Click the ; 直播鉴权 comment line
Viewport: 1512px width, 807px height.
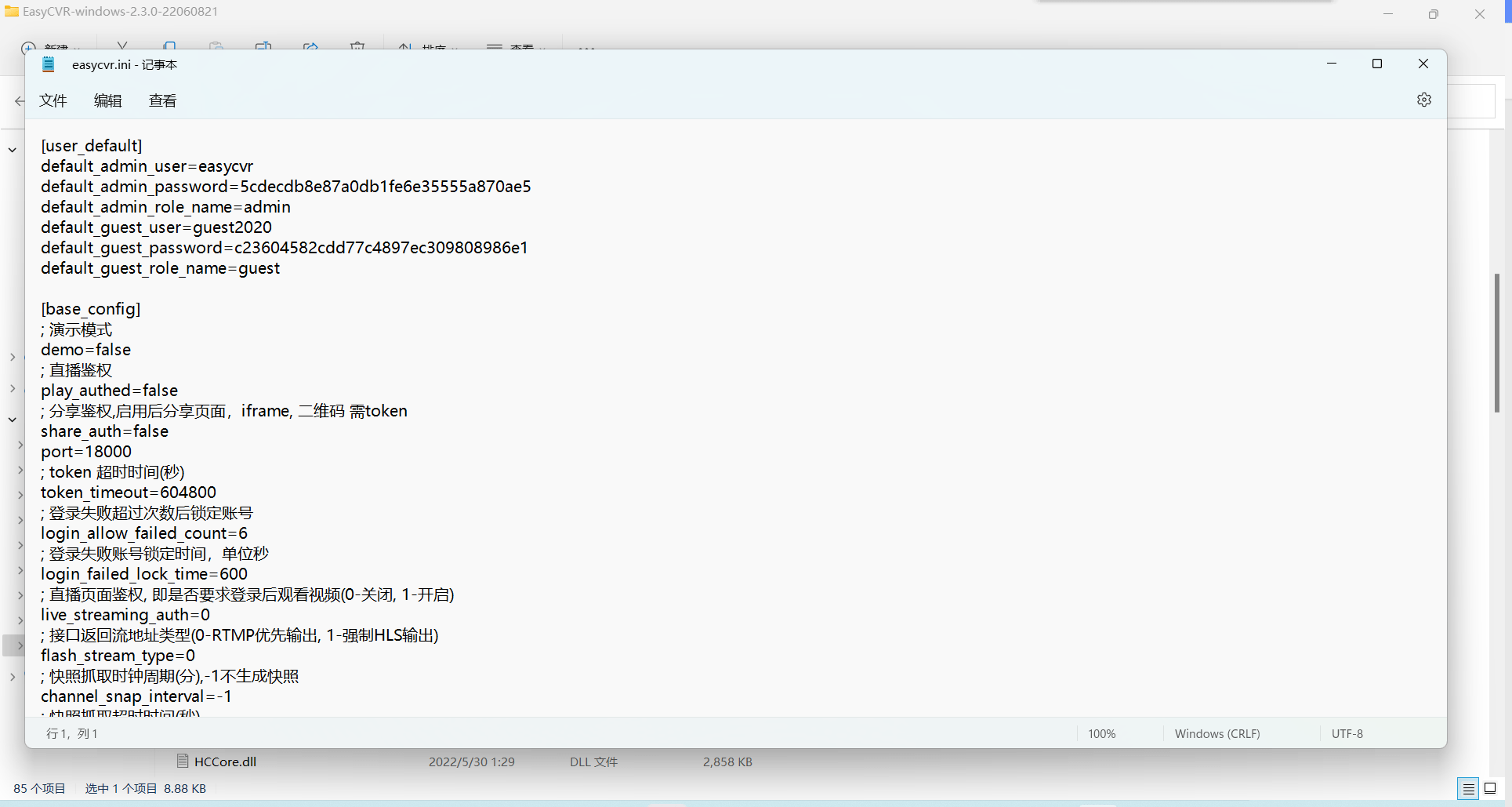tap(77, 369)
